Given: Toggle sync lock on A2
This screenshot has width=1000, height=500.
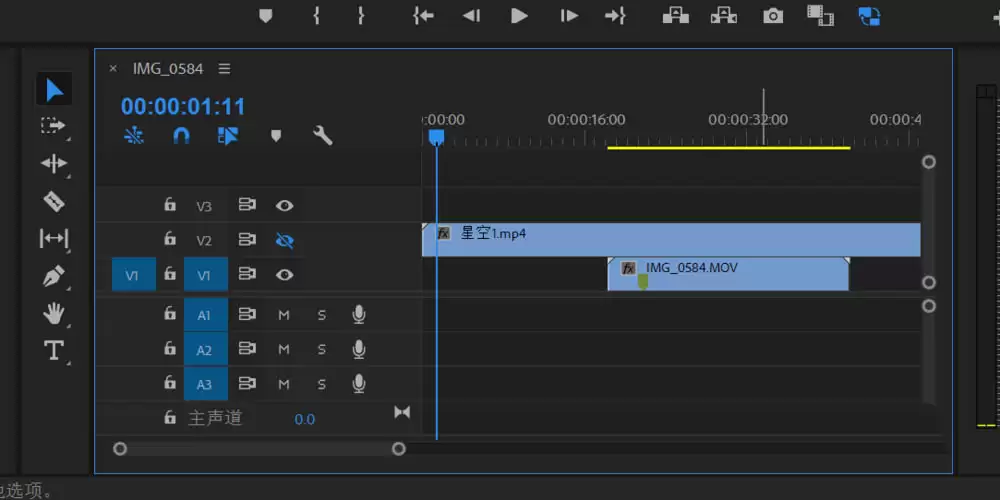Looking at the screenshot, I should pyautogui.click(x=247, y=349).
